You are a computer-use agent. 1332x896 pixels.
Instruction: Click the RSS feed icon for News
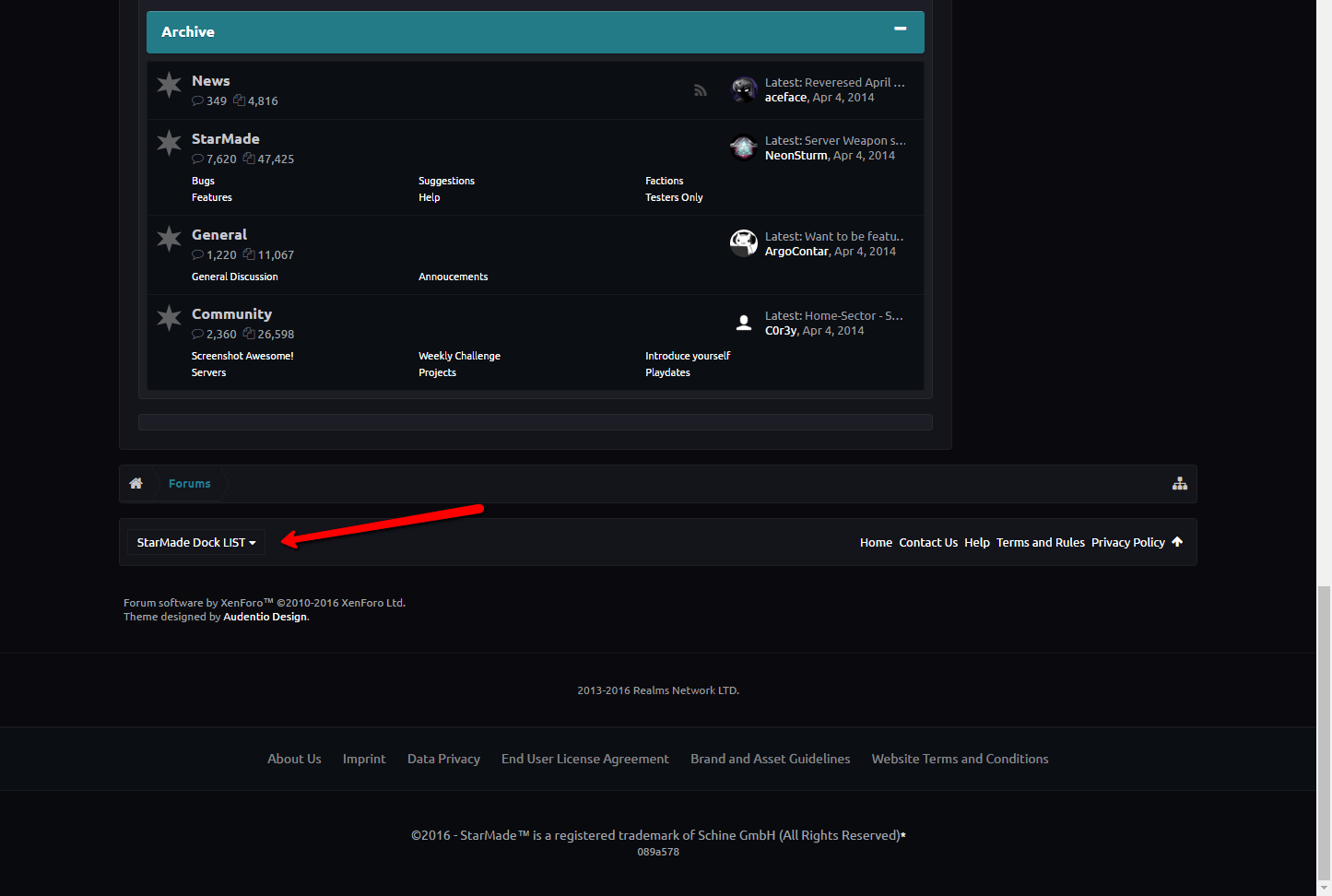click(x=701, y=90)
